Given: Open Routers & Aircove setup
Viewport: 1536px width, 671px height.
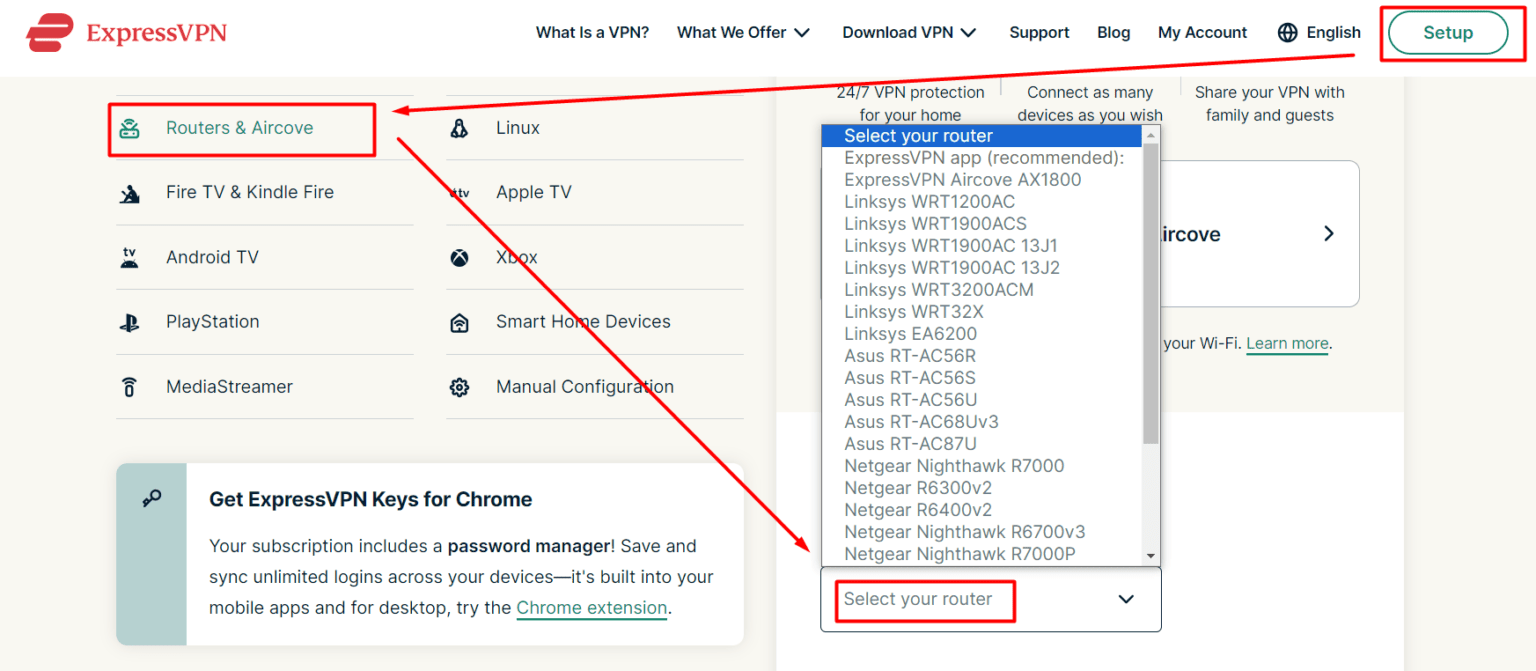Looking at the screenshot, I should (242, 128).
